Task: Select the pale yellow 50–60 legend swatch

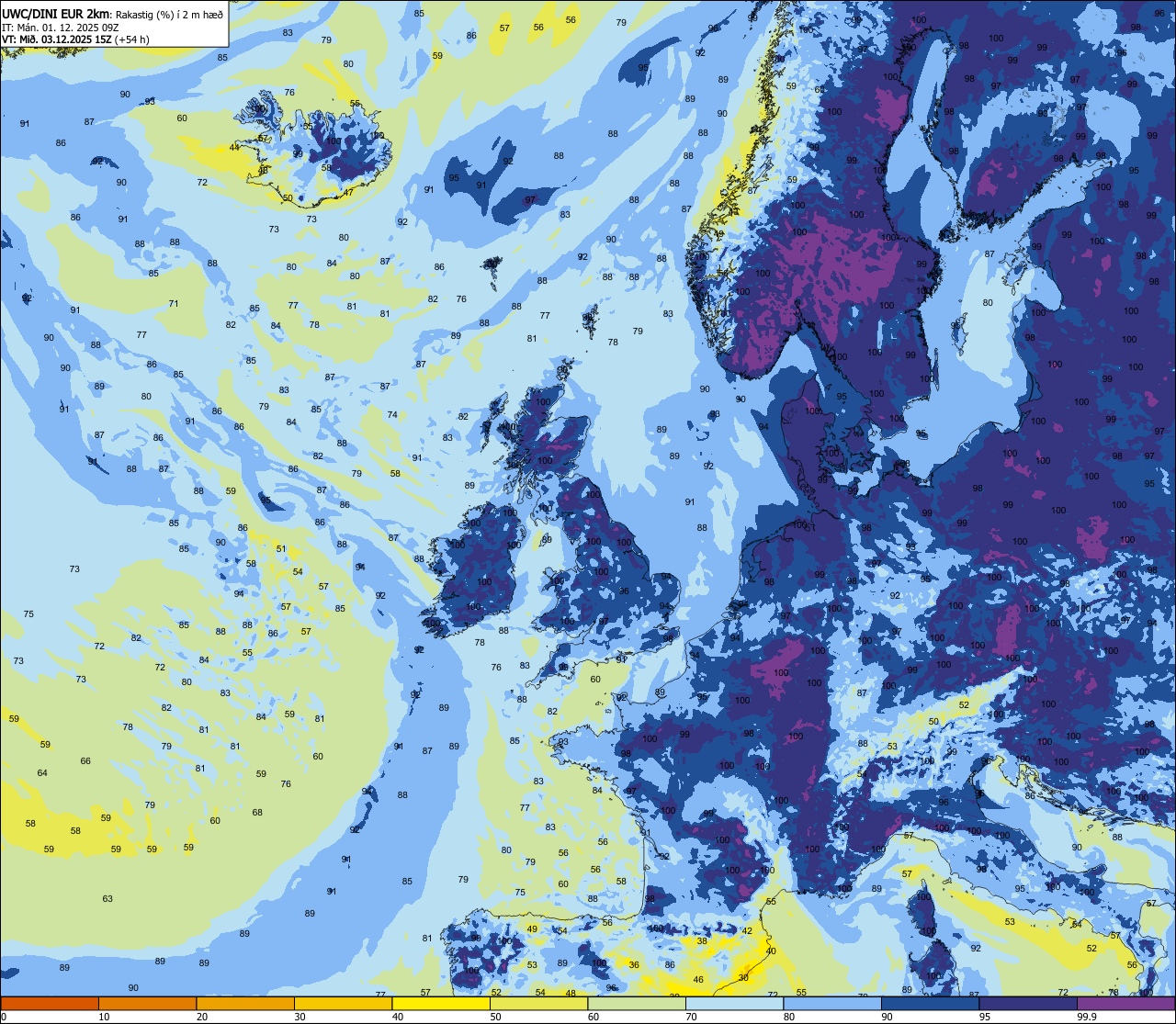Action: [x=538, y=1003]
